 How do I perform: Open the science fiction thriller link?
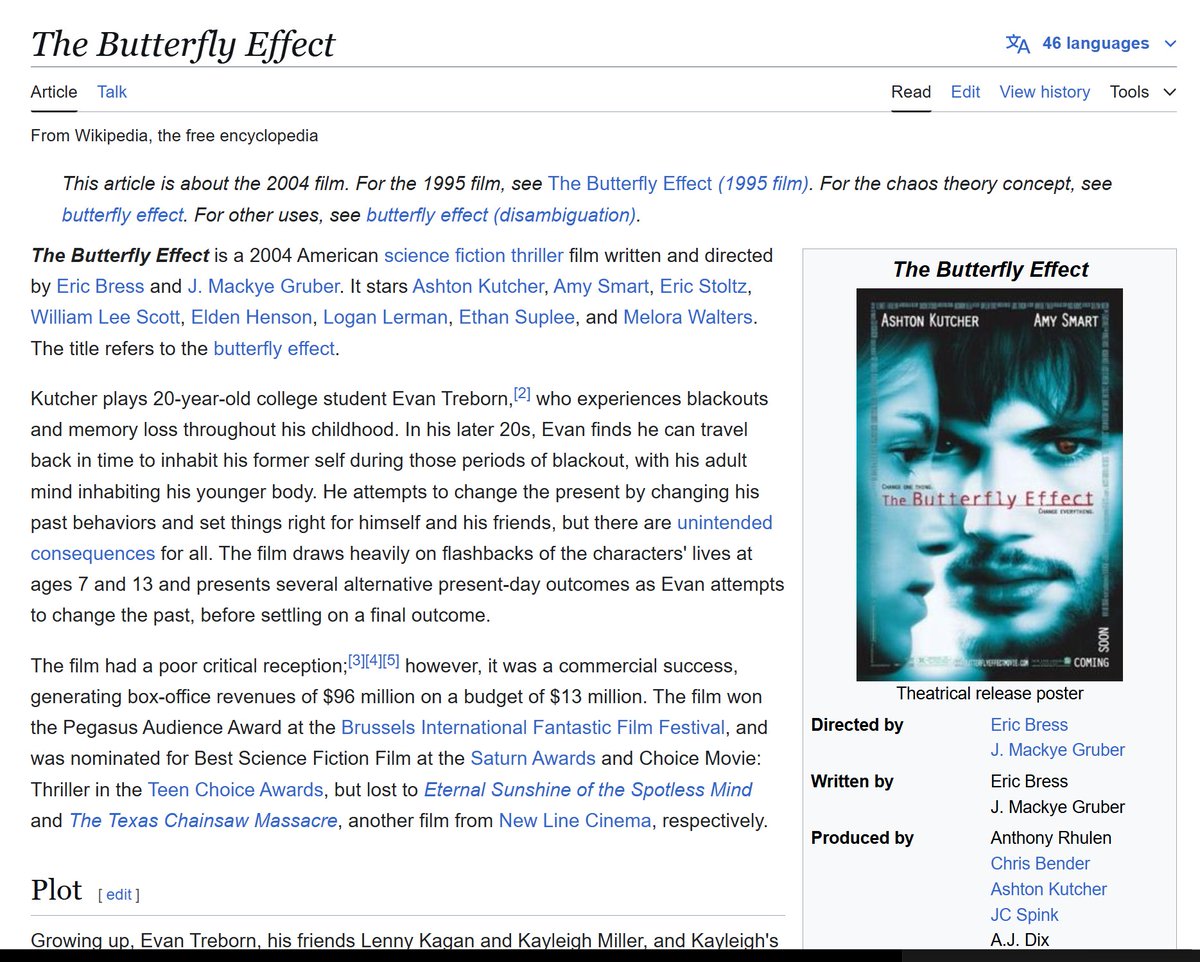[x=474, y=255]
